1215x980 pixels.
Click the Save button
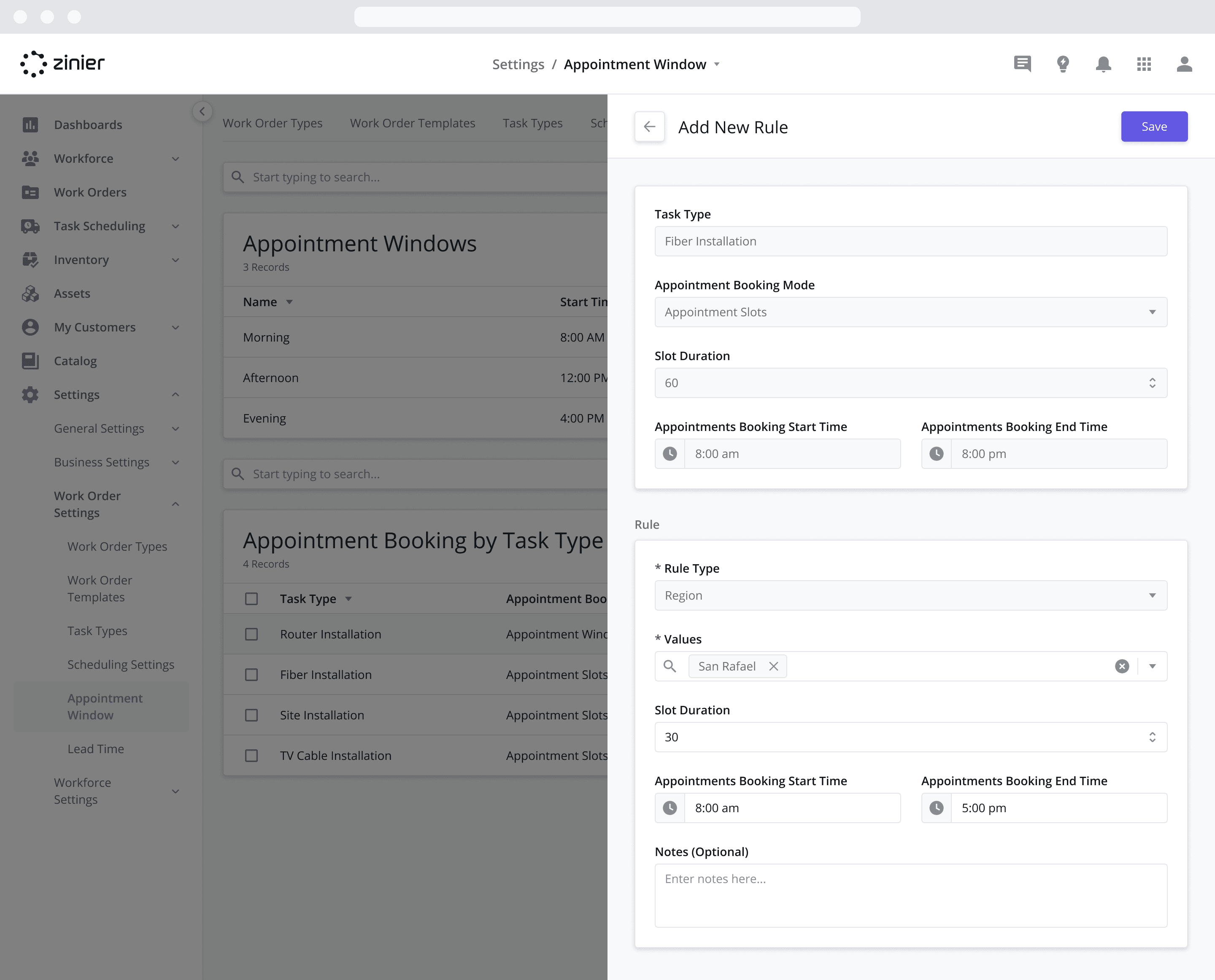point(1154,126)
